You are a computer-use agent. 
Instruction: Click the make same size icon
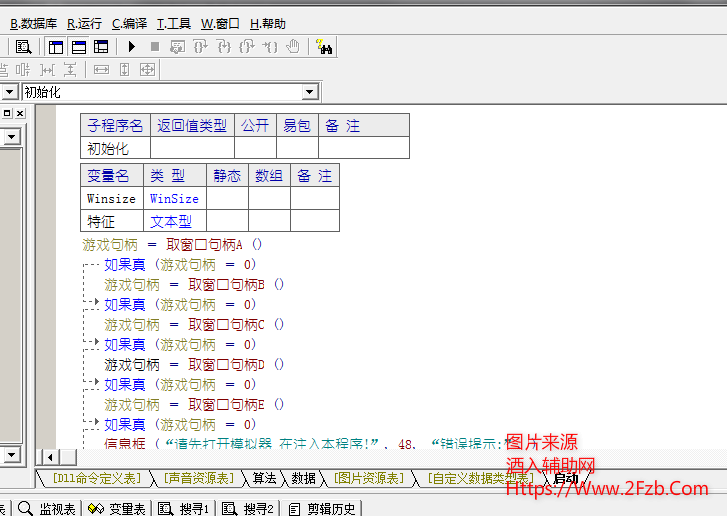[x=147, y=69]
